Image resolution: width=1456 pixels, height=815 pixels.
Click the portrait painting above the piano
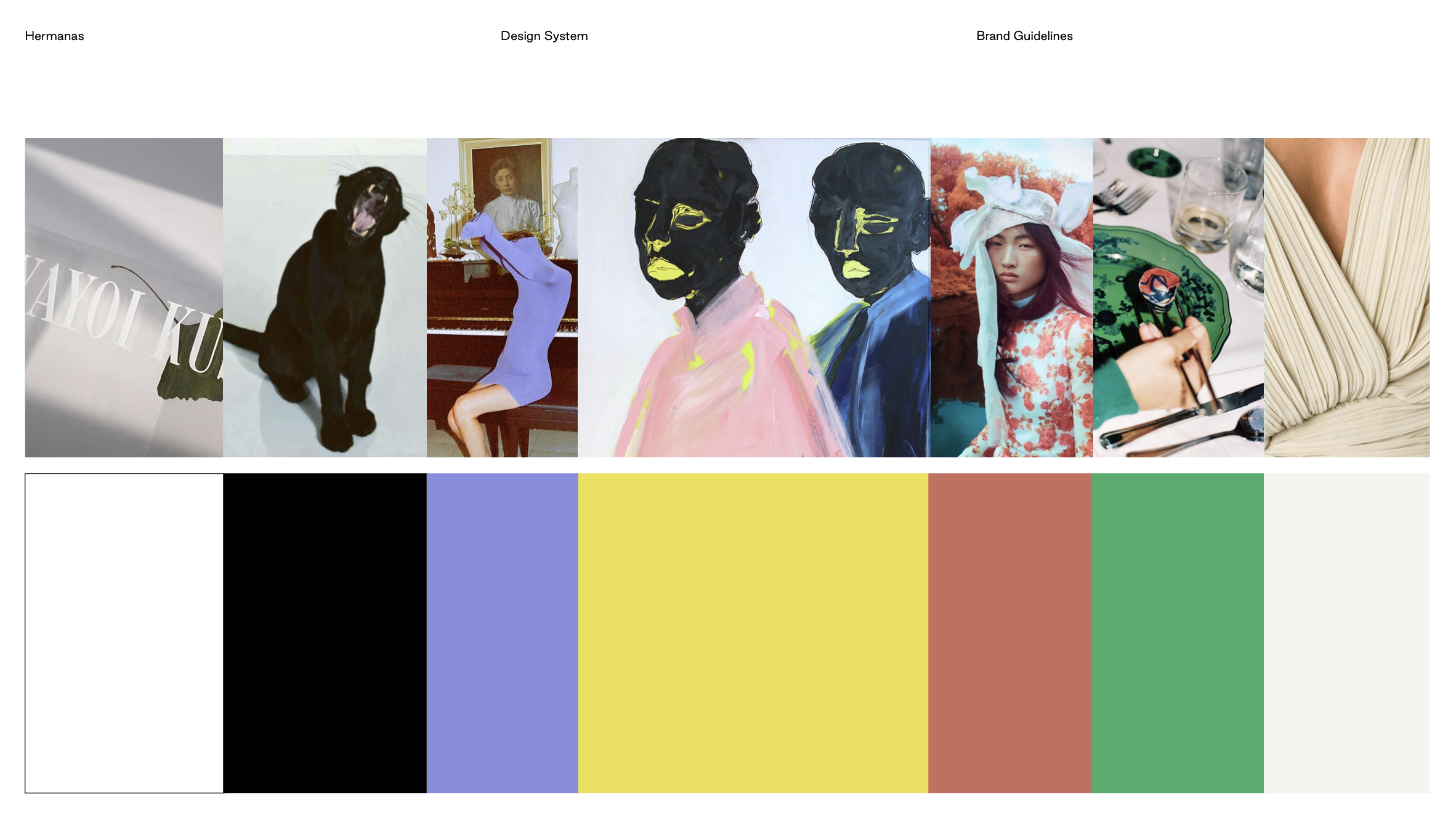(506, 185)
